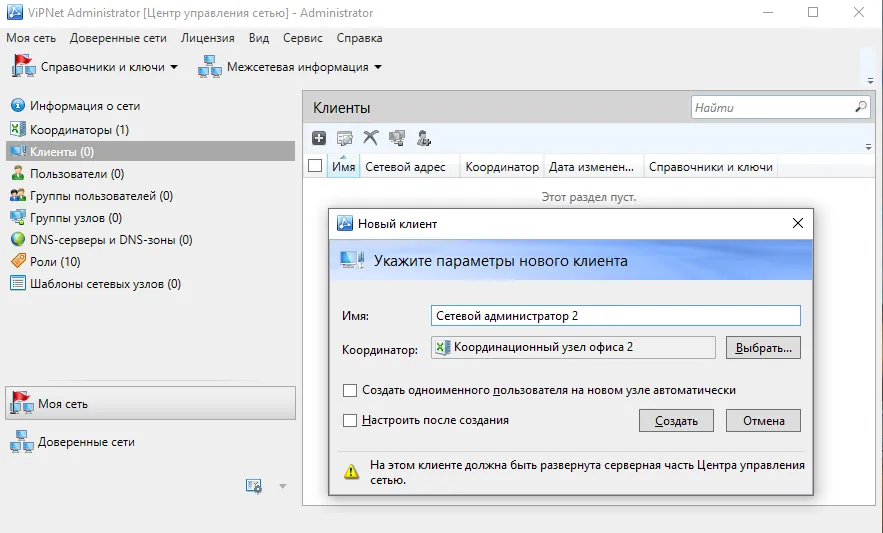Click the Новый клиент dialog title icon
Screen dimensions: 883x533
pos(345,223)
